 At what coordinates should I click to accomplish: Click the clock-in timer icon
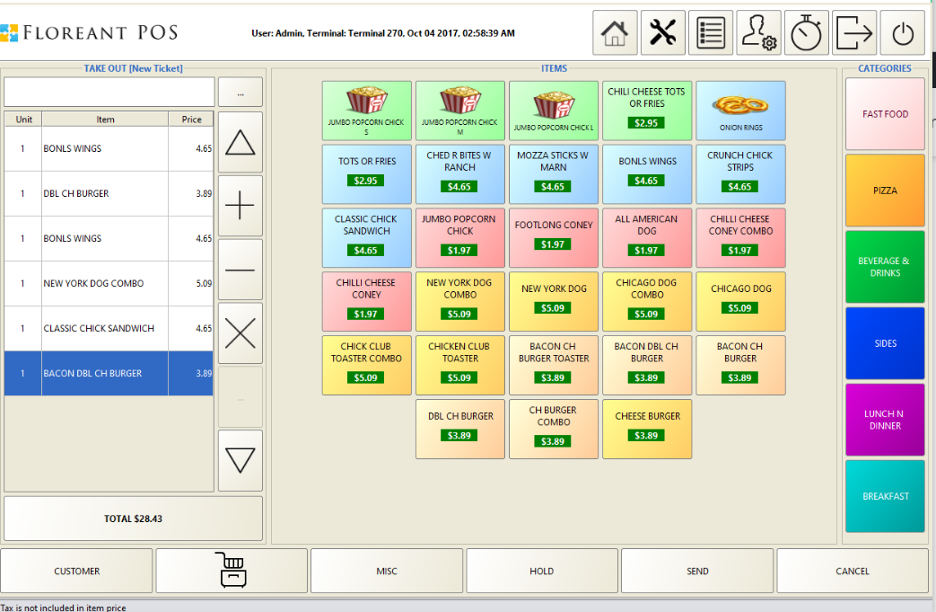pos(806,32)
